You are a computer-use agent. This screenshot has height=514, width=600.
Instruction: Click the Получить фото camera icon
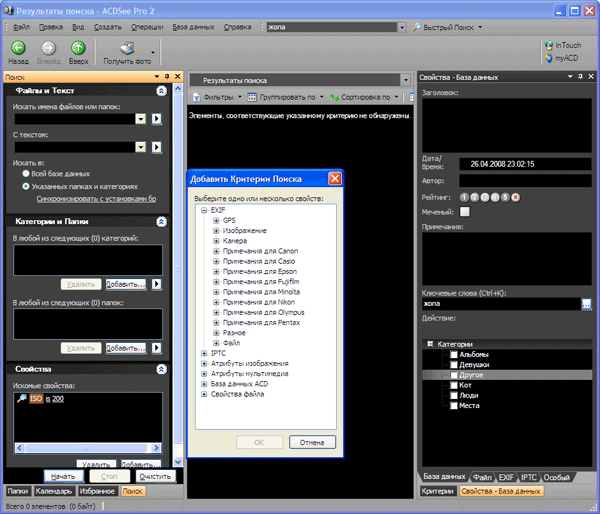tap(127, 48)
